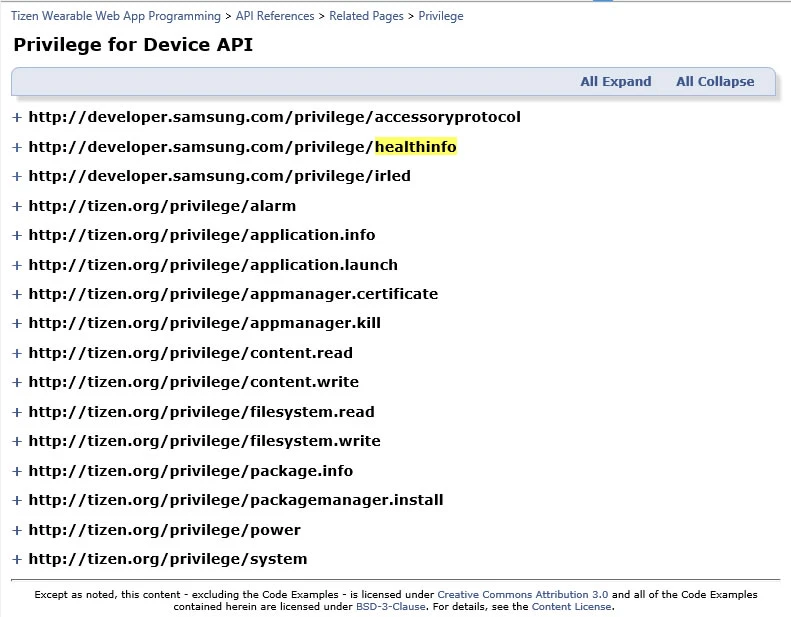Select the tizen.org system privilege text
The image size is (791, 617).
coord(167,559)
